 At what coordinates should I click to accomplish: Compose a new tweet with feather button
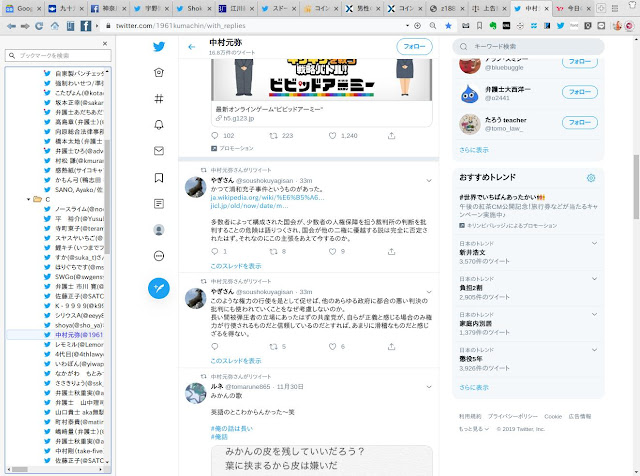coord(159,288)
